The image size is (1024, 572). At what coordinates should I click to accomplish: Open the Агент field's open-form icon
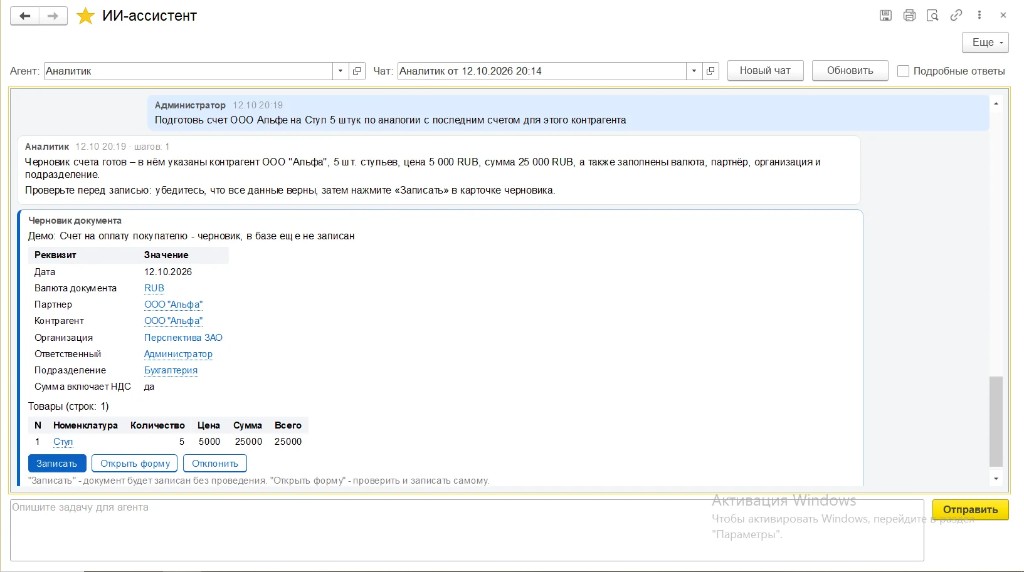[x=357, y=71]
